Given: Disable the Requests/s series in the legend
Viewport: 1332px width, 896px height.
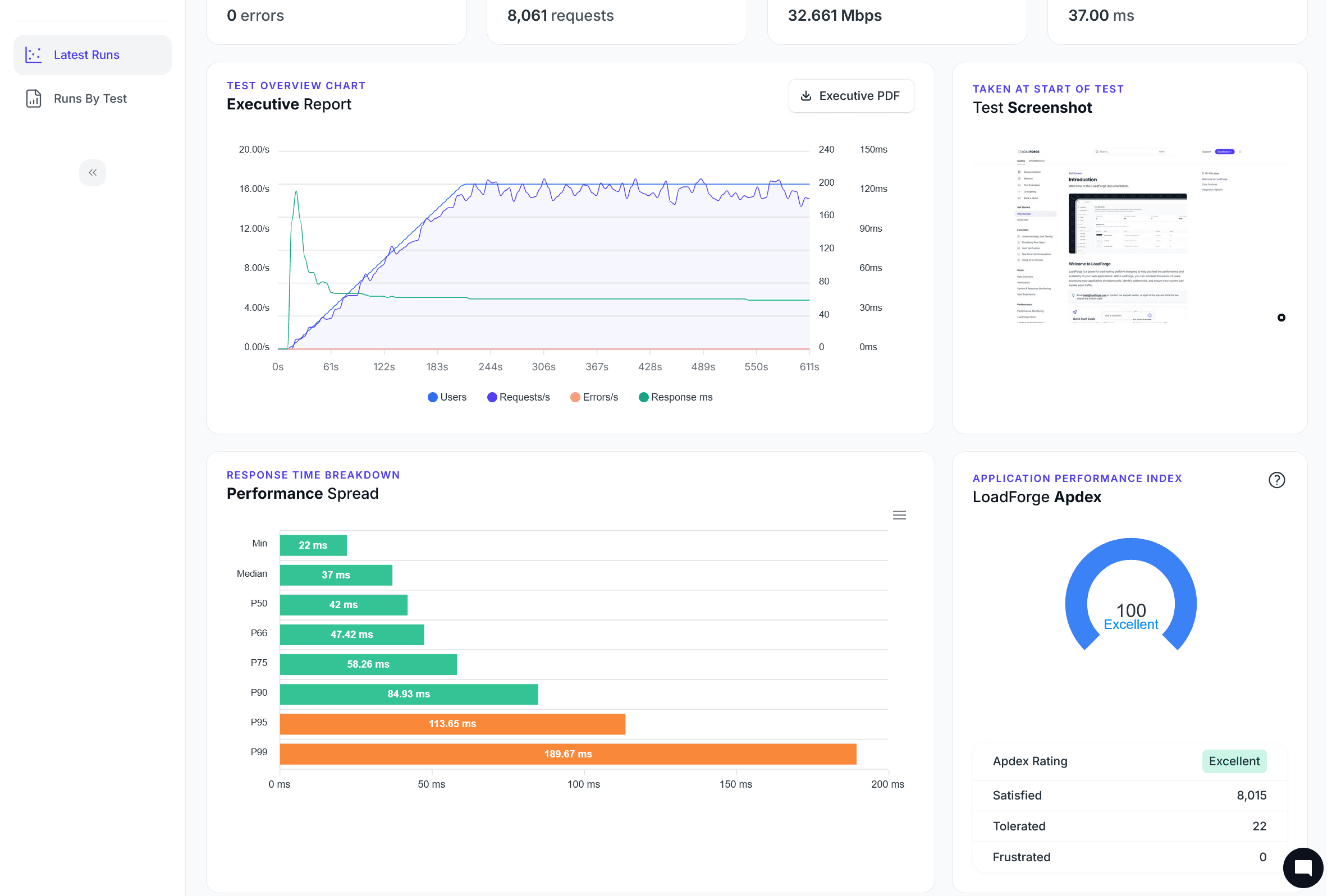Looking at the screenshot, I should (x=518, y=397).
